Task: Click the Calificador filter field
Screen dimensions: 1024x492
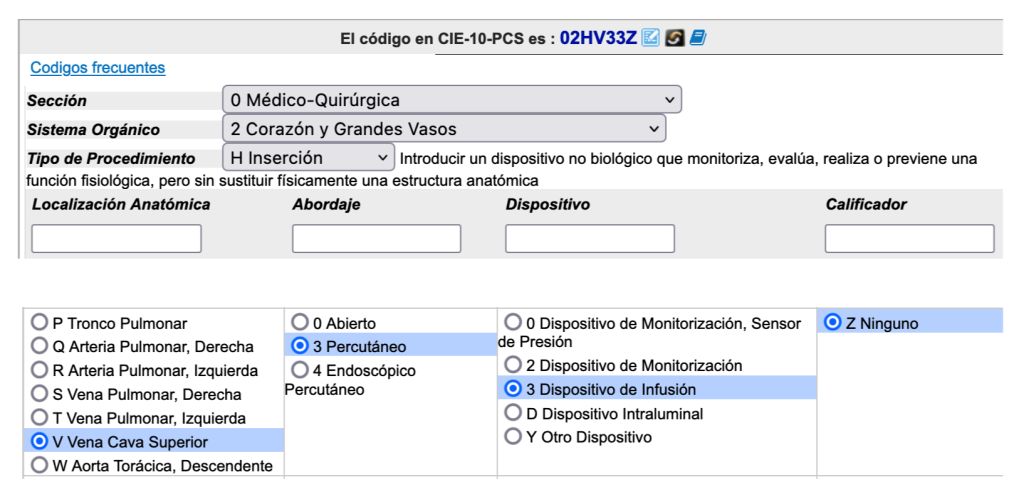Action: (909, 238)
